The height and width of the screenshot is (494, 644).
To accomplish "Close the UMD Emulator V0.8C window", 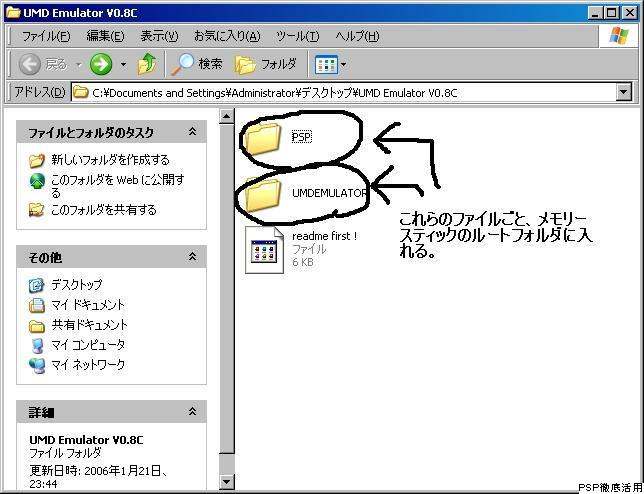I will pyautogui.click(x=629, y=13).
